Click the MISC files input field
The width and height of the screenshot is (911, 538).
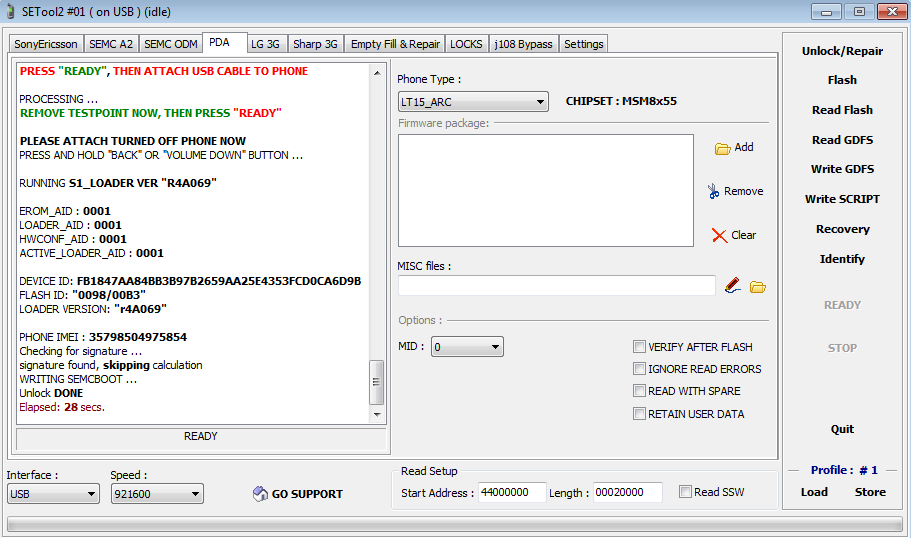point(557,285)
